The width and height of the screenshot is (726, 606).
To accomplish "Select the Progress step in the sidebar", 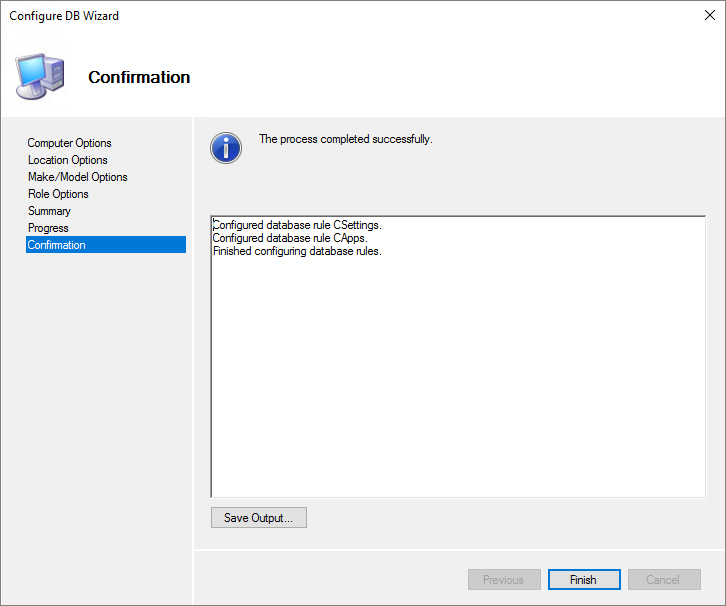I will click(x=48, y=228).
